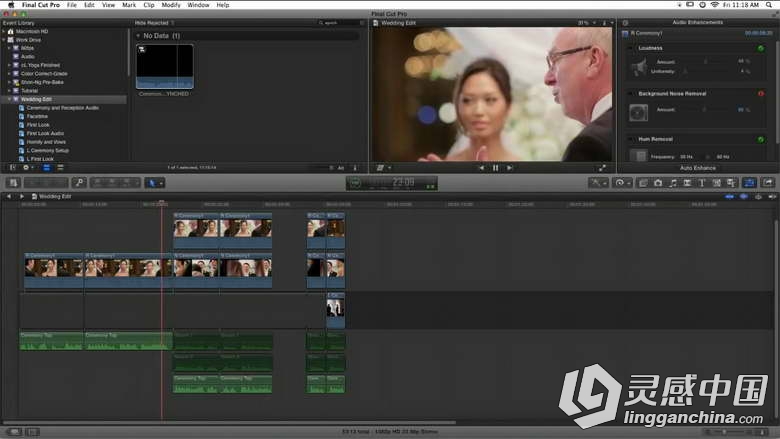
Task: Click the Auto Enhance button
Action: [x=697, y=168]
